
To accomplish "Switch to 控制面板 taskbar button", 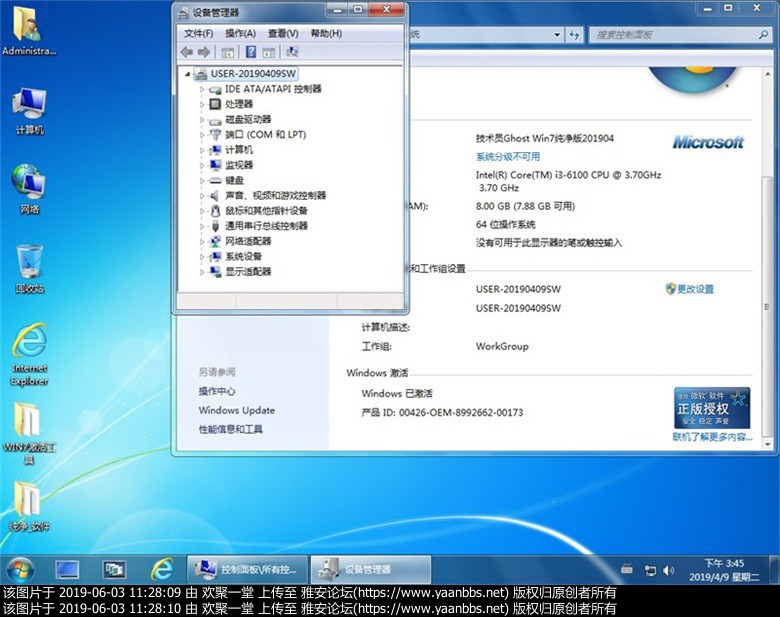I will (247, 570).
